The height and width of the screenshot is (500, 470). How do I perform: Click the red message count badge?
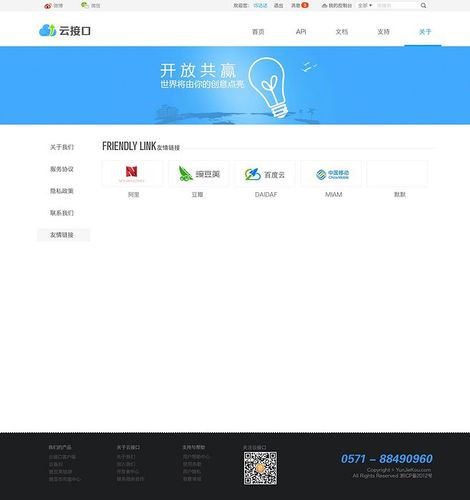click(305, 5)
